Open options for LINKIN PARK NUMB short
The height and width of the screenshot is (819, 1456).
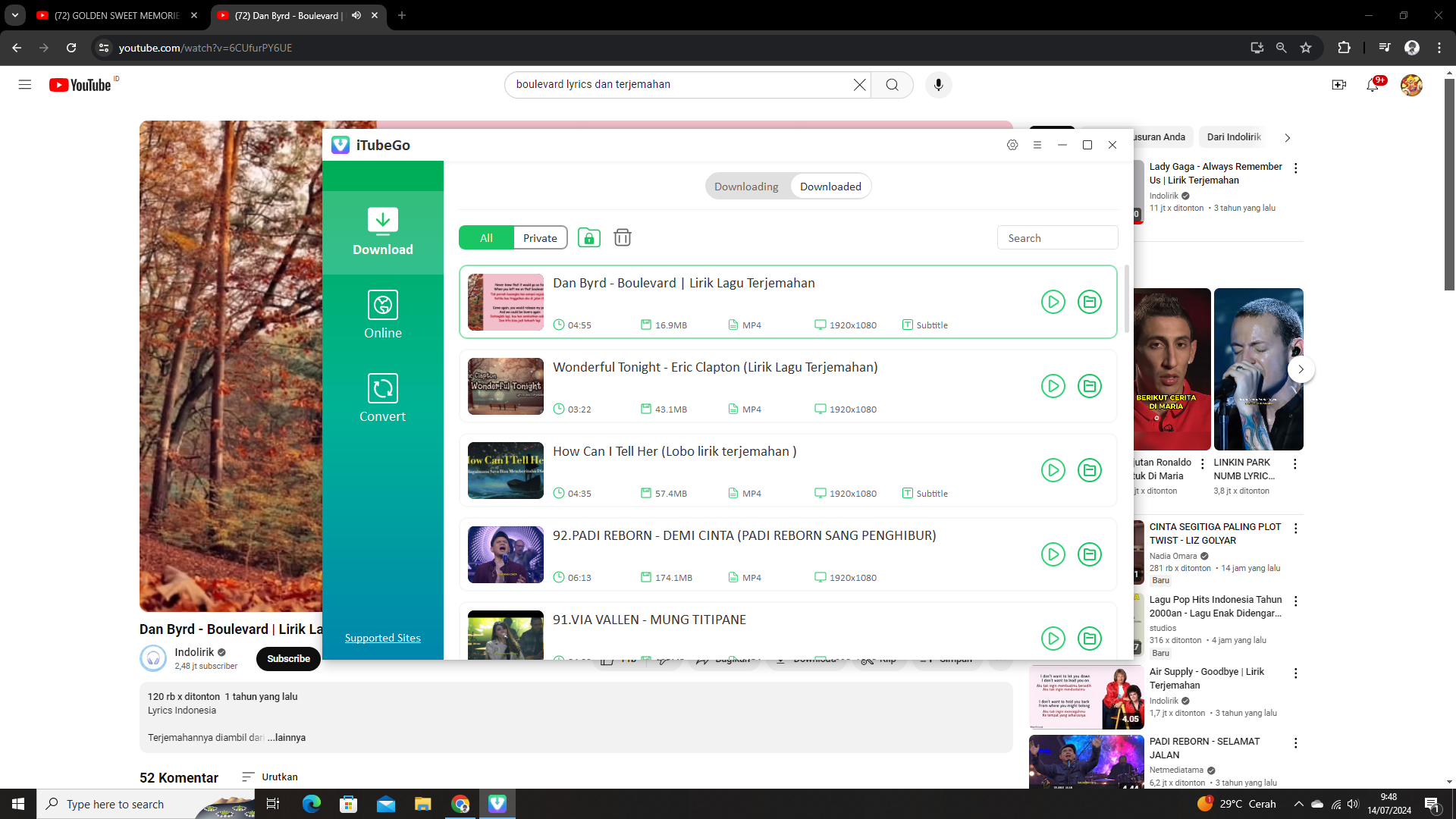click(x=1295, y=464)
